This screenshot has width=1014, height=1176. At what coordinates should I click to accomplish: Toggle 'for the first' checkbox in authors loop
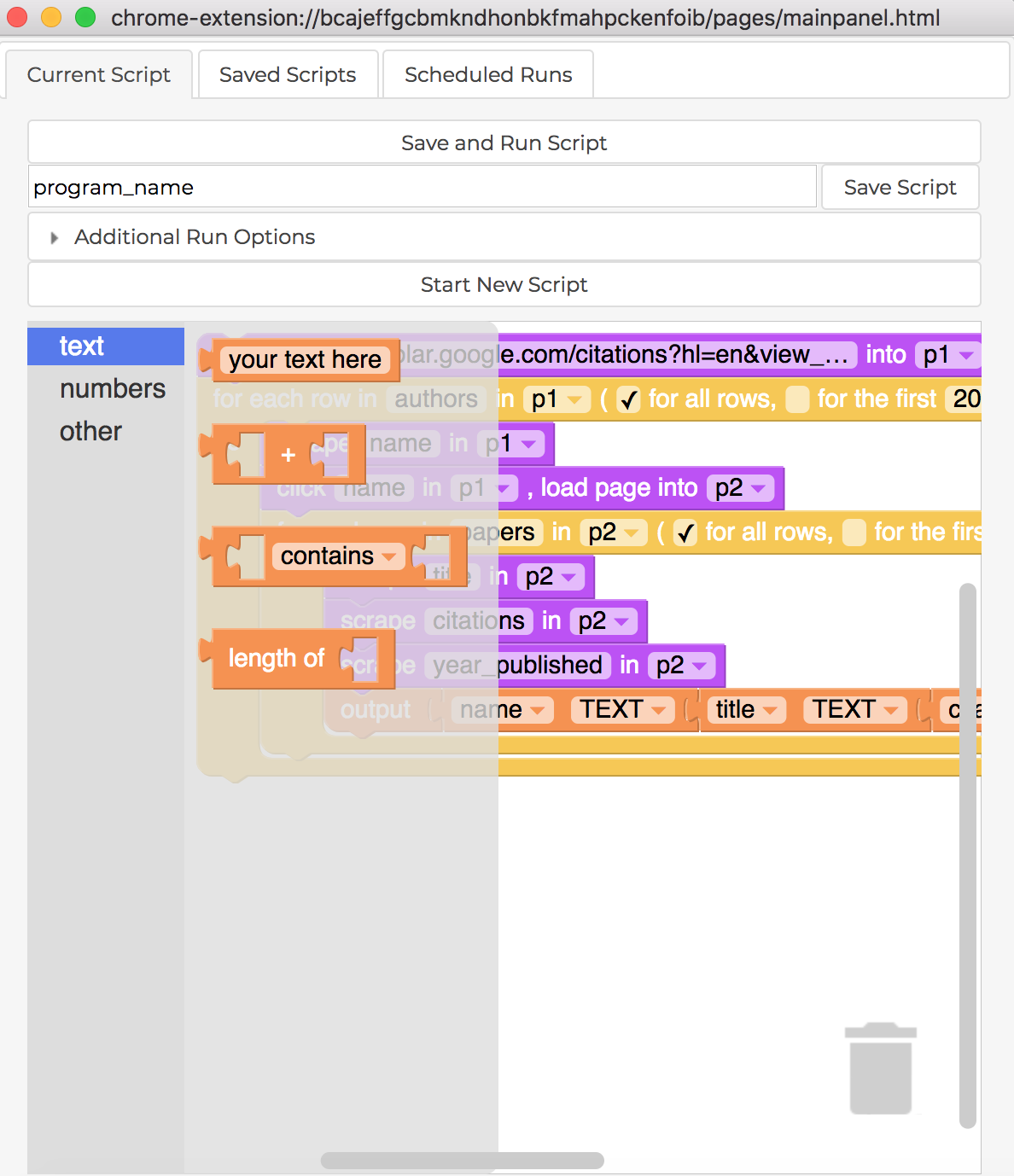click(797, 399)
